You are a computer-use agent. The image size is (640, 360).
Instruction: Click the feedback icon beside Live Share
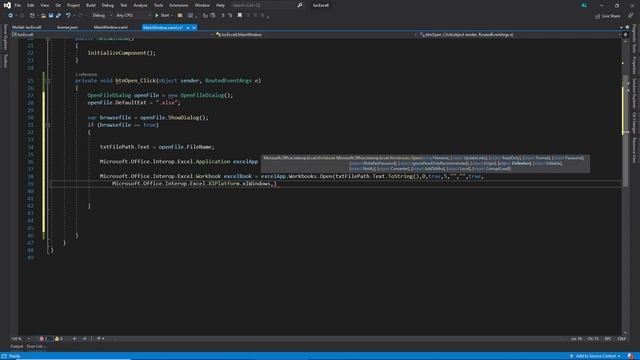[x=631, y=16]
